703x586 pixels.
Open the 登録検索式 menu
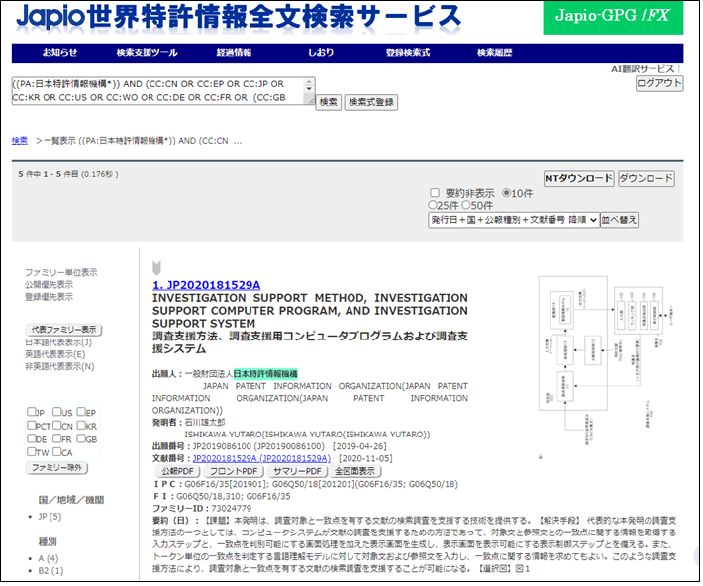pyautogui.click(x=409, y=53)
